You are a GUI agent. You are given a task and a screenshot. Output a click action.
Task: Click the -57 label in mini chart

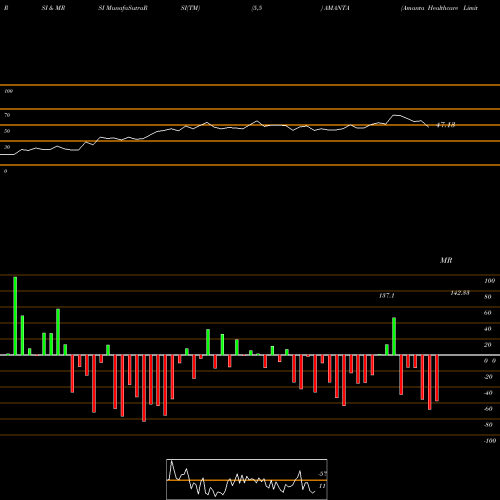(322, 473)
